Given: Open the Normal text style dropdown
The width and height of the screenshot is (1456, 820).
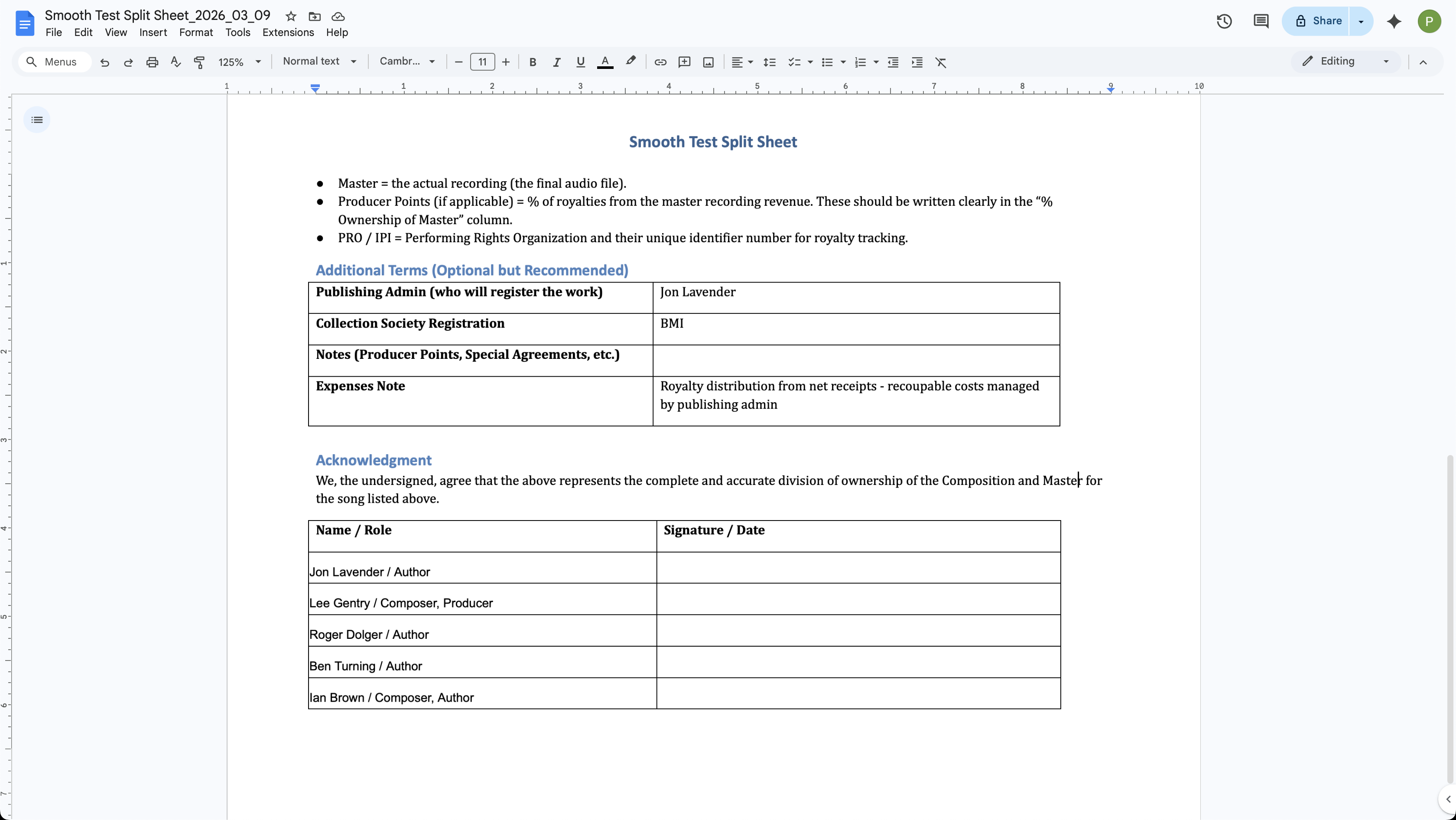Looking at the screenshot, I should pyautogui.click(x=319, y=61).
